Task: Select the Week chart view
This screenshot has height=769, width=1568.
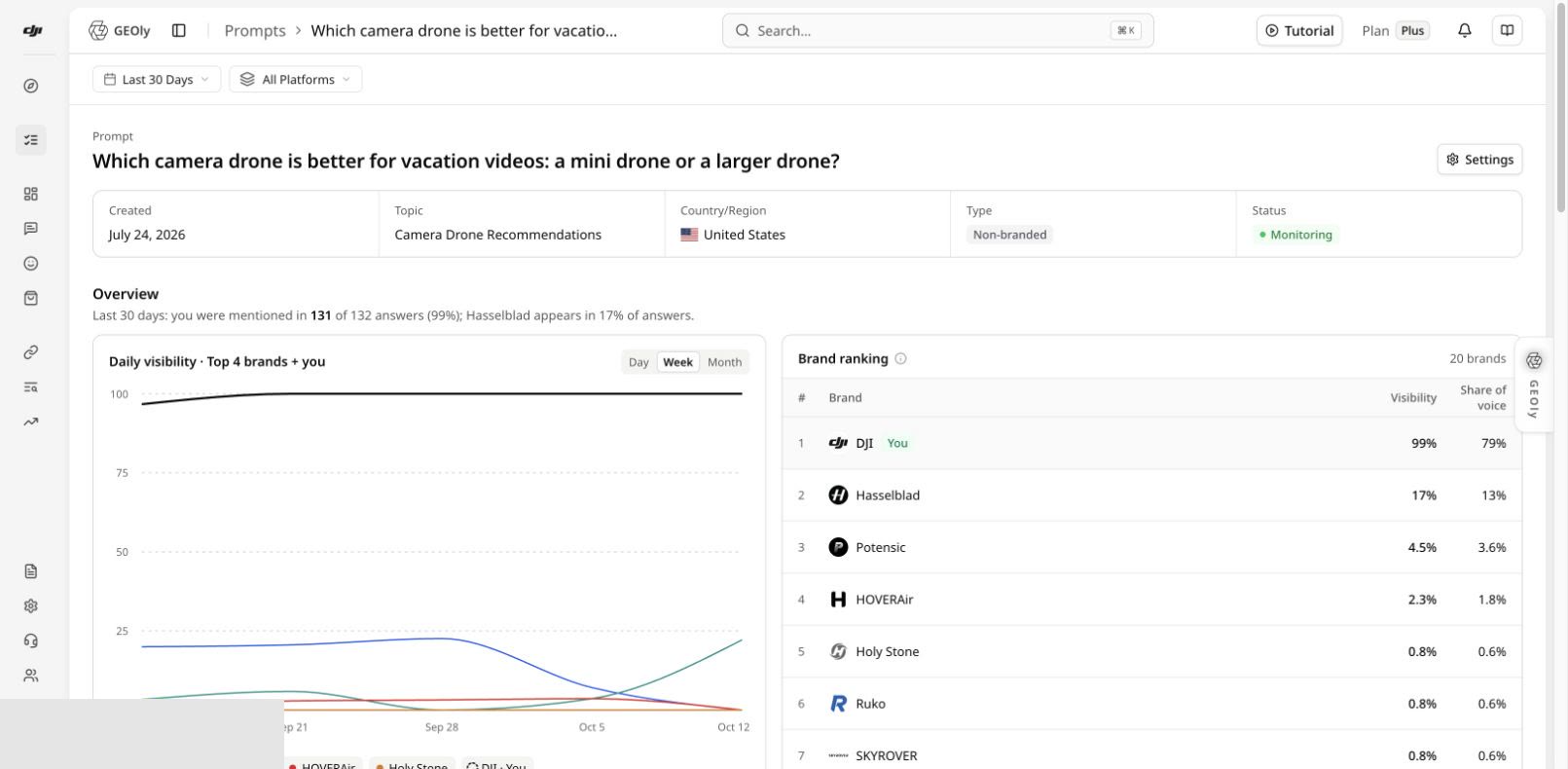Action: 677,362
